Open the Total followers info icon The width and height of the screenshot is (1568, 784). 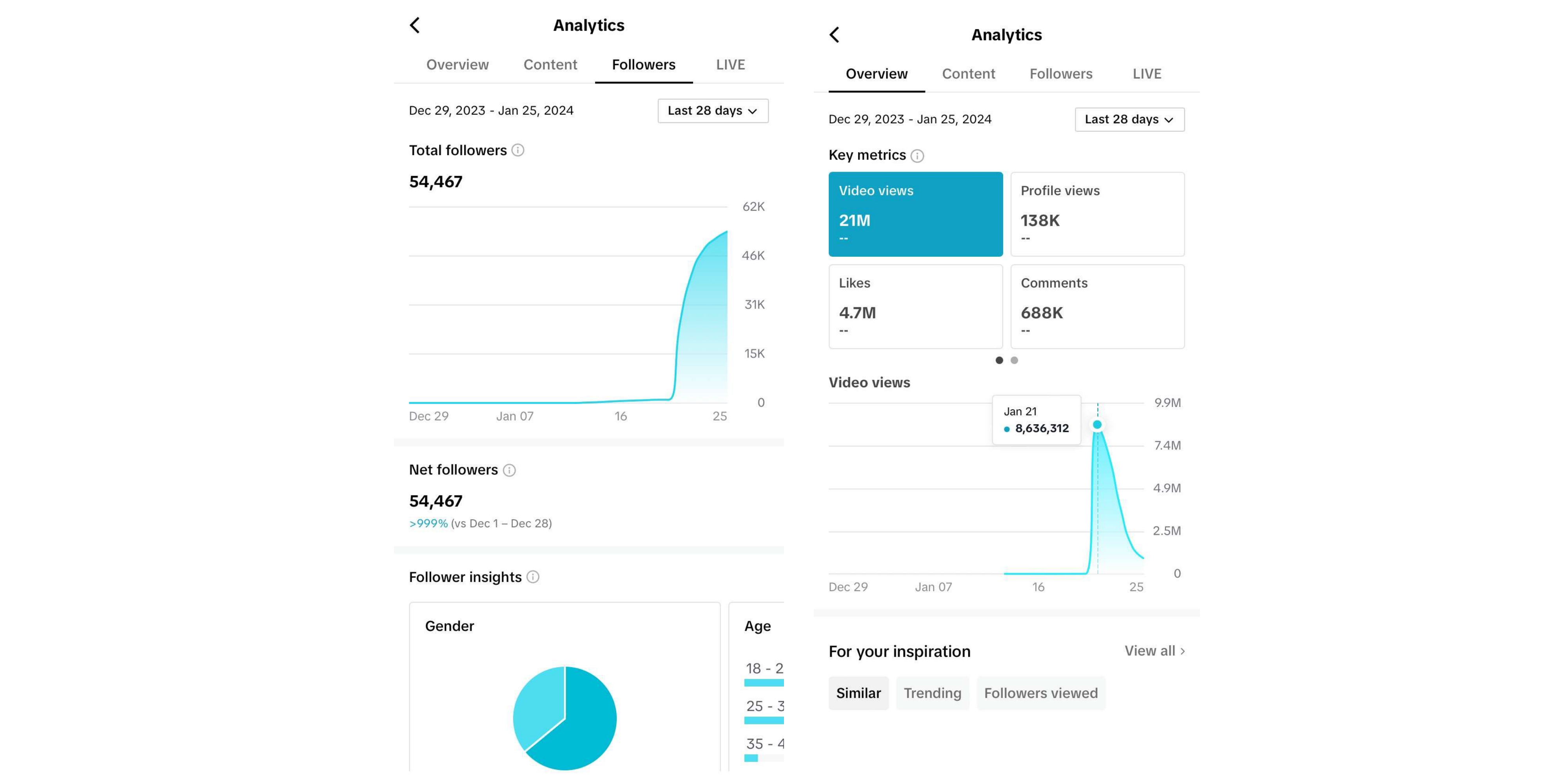(517, 151)
